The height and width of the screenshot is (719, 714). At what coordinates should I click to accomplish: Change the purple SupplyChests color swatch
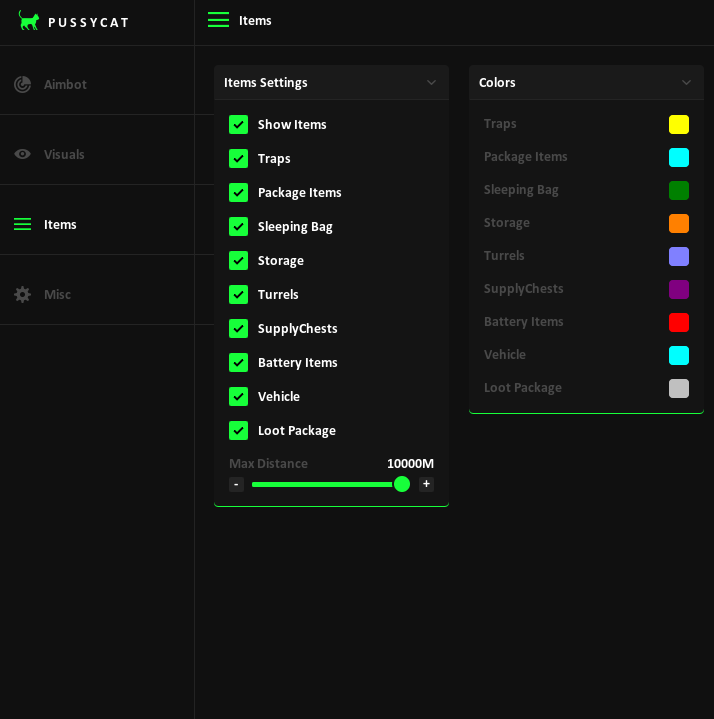tap(678, 289)
